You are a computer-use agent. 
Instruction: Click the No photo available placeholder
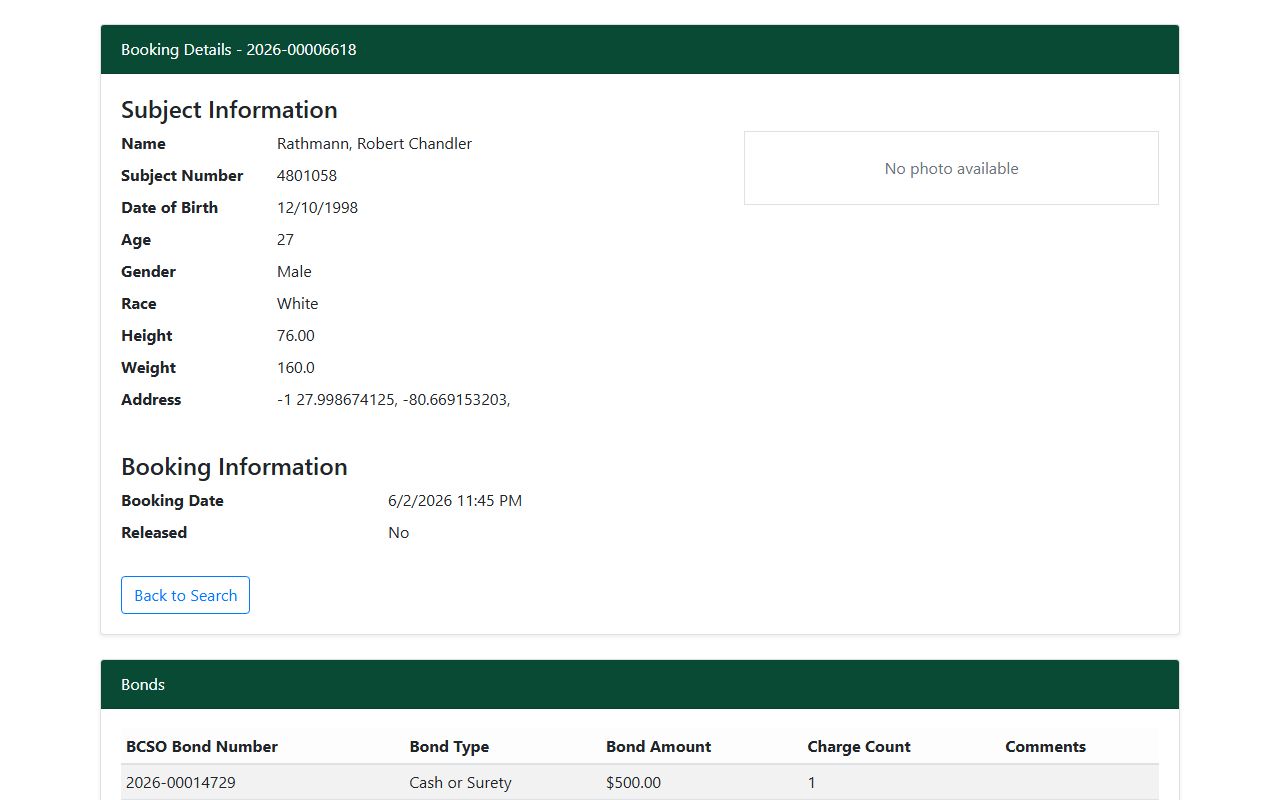pos(951,168)
